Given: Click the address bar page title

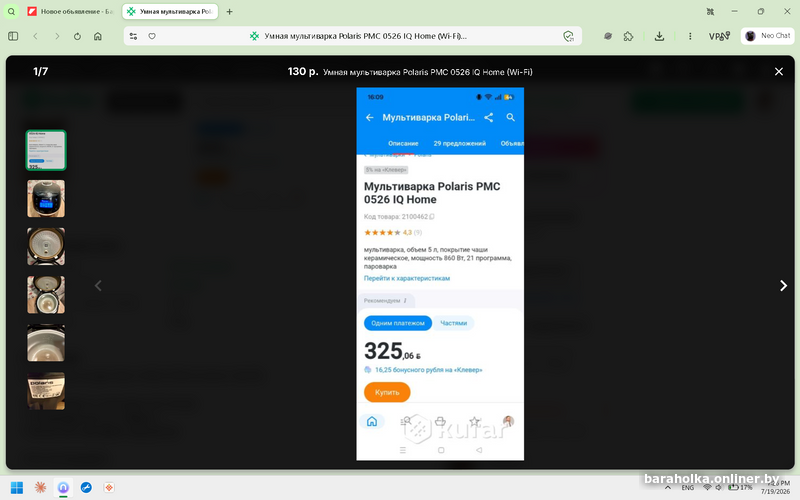Looking at the screenshot, I should pos(365,36).
